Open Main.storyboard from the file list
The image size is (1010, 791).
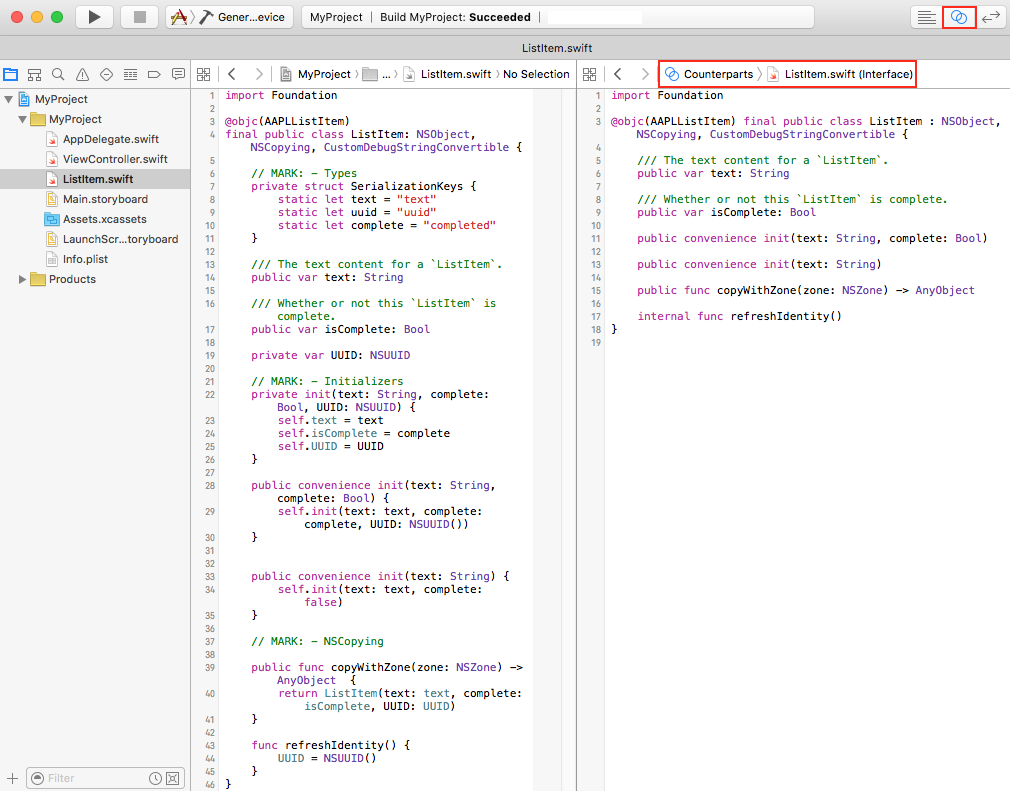tap(105, 199)
